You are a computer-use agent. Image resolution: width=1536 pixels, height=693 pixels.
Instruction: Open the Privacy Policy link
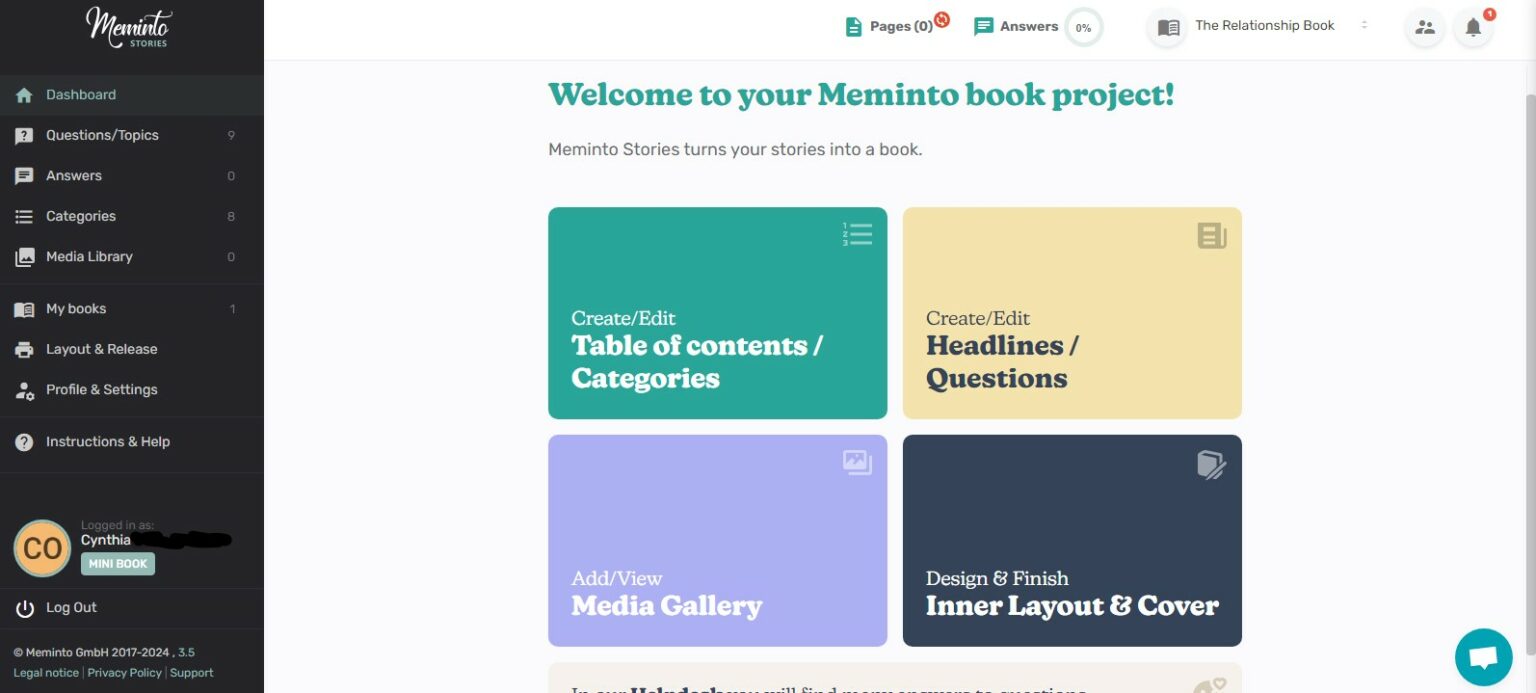tap(123, 672)
